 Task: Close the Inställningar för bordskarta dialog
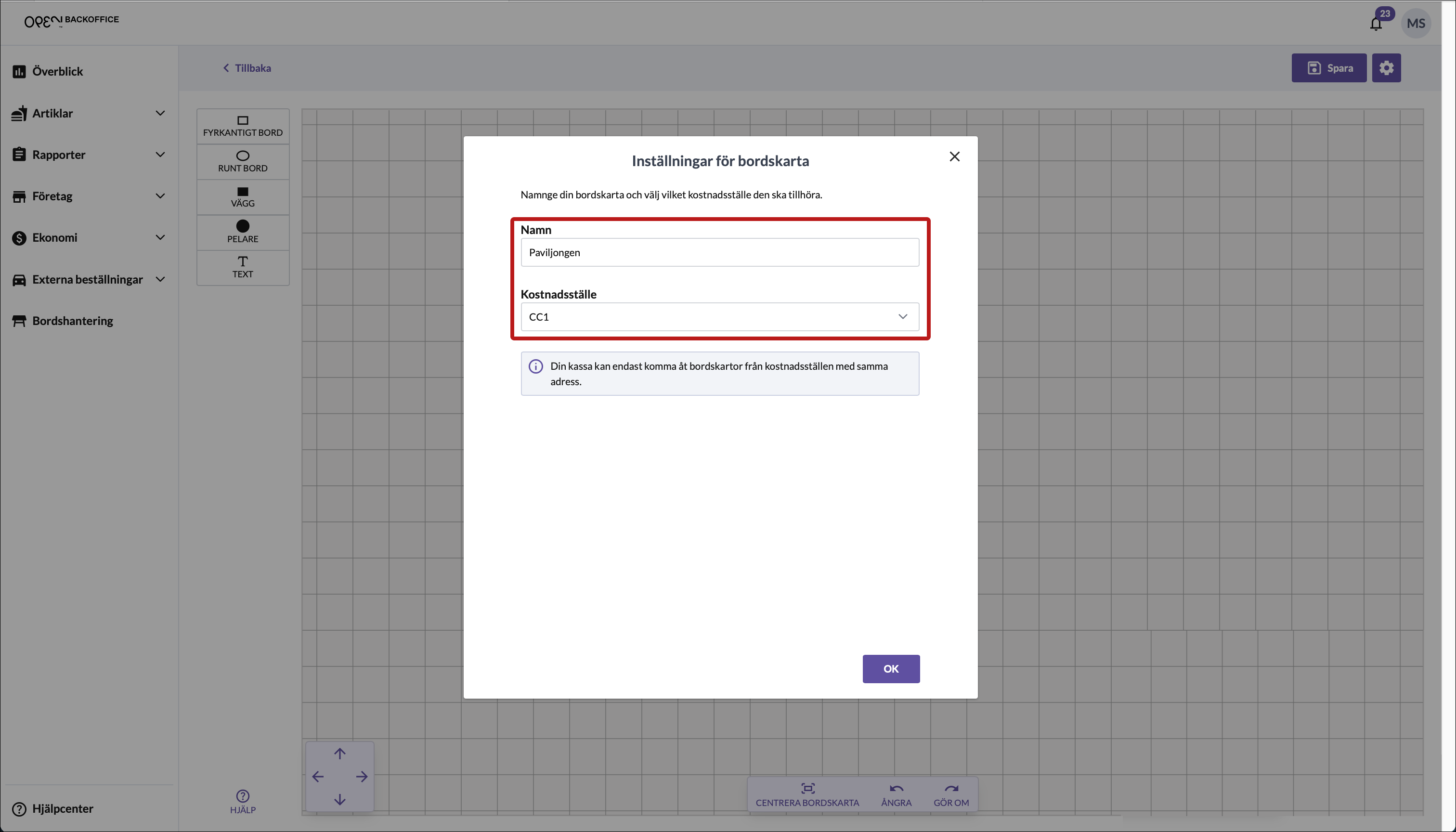[x=954, y=156]
